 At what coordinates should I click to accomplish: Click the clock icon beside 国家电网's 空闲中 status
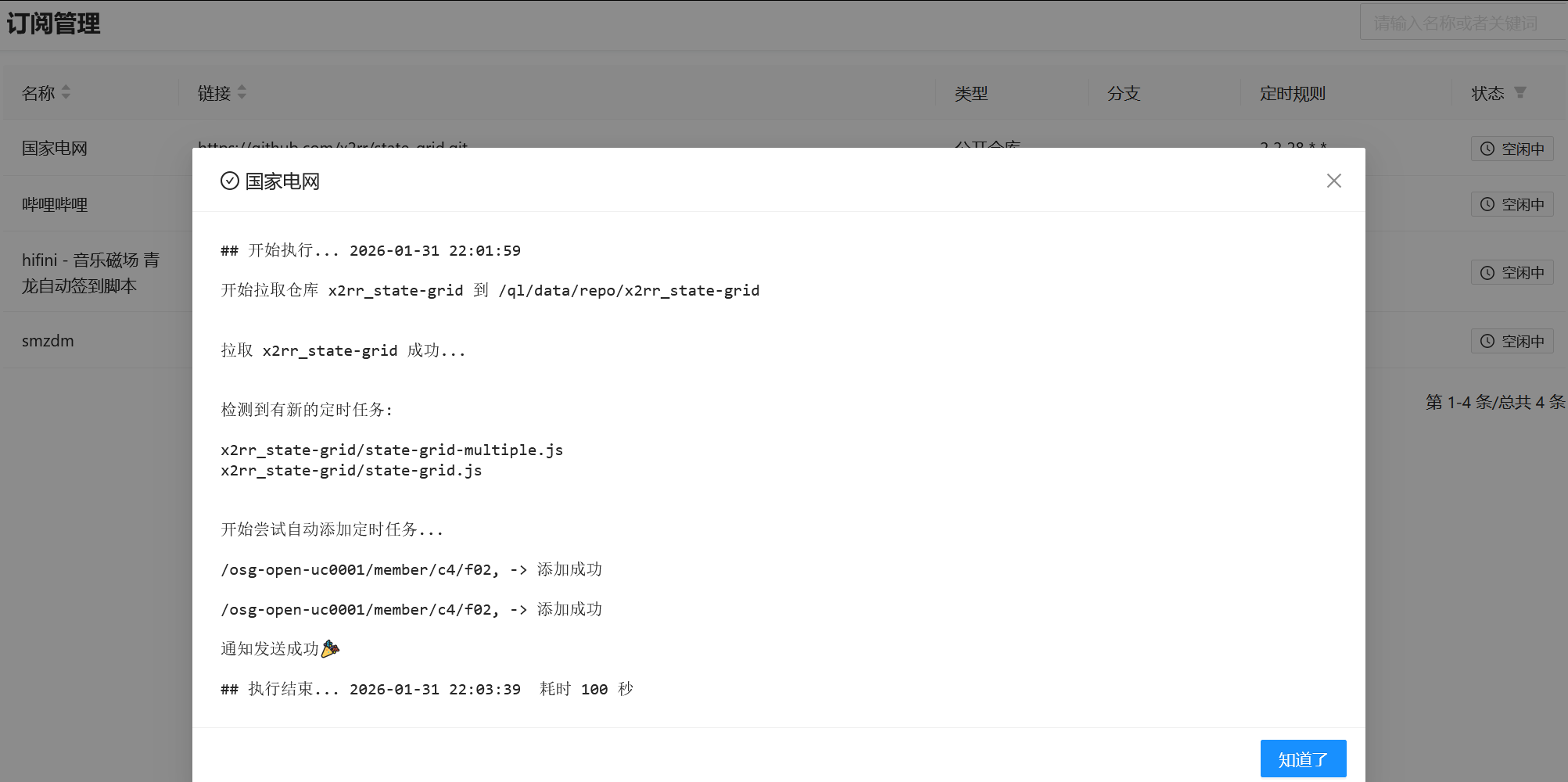pyautogui.click(x=1487, y=149)
